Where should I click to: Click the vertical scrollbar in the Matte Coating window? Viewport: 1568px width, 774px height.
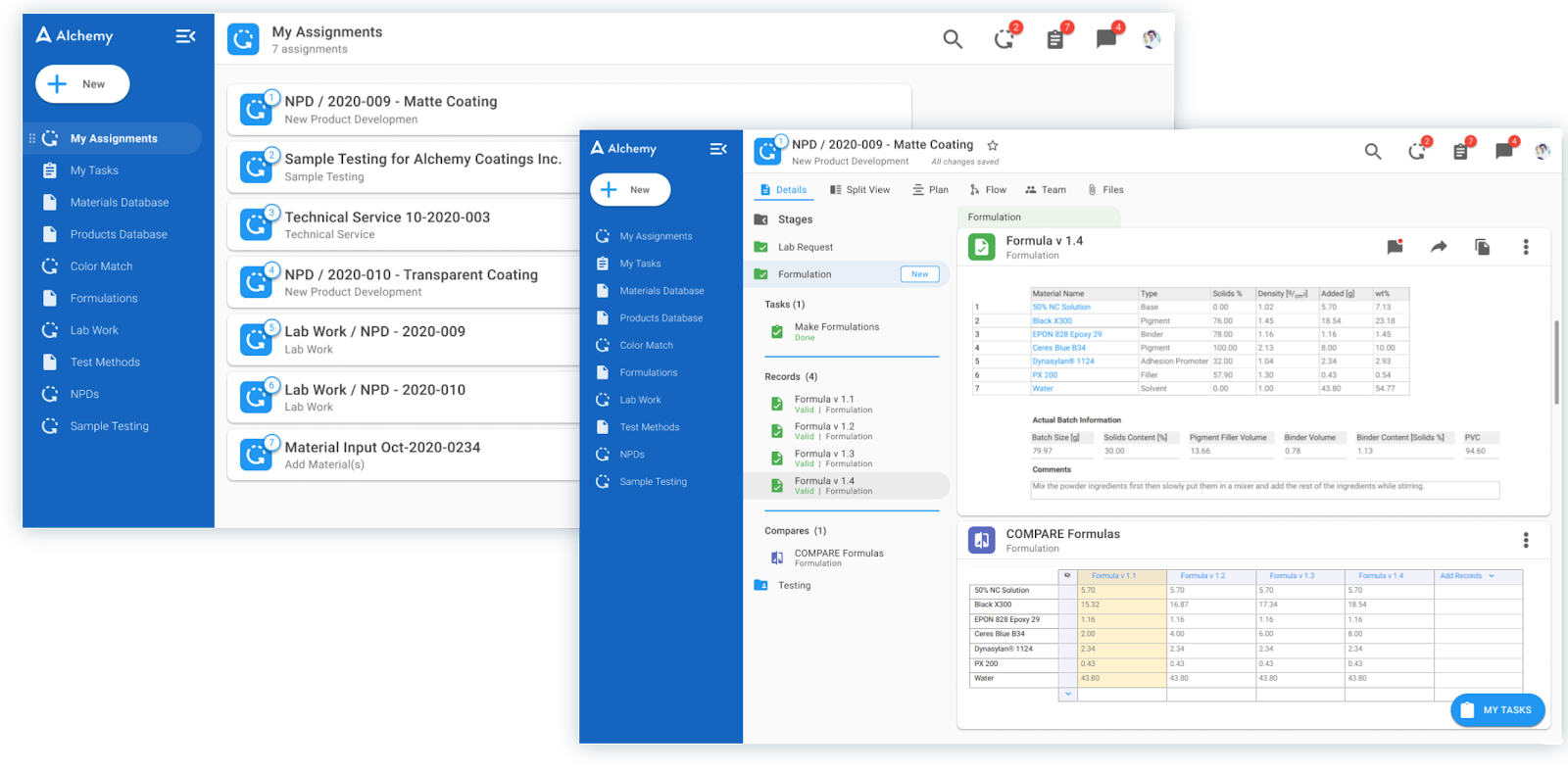pyautogui.click(x=1555, y=362)
